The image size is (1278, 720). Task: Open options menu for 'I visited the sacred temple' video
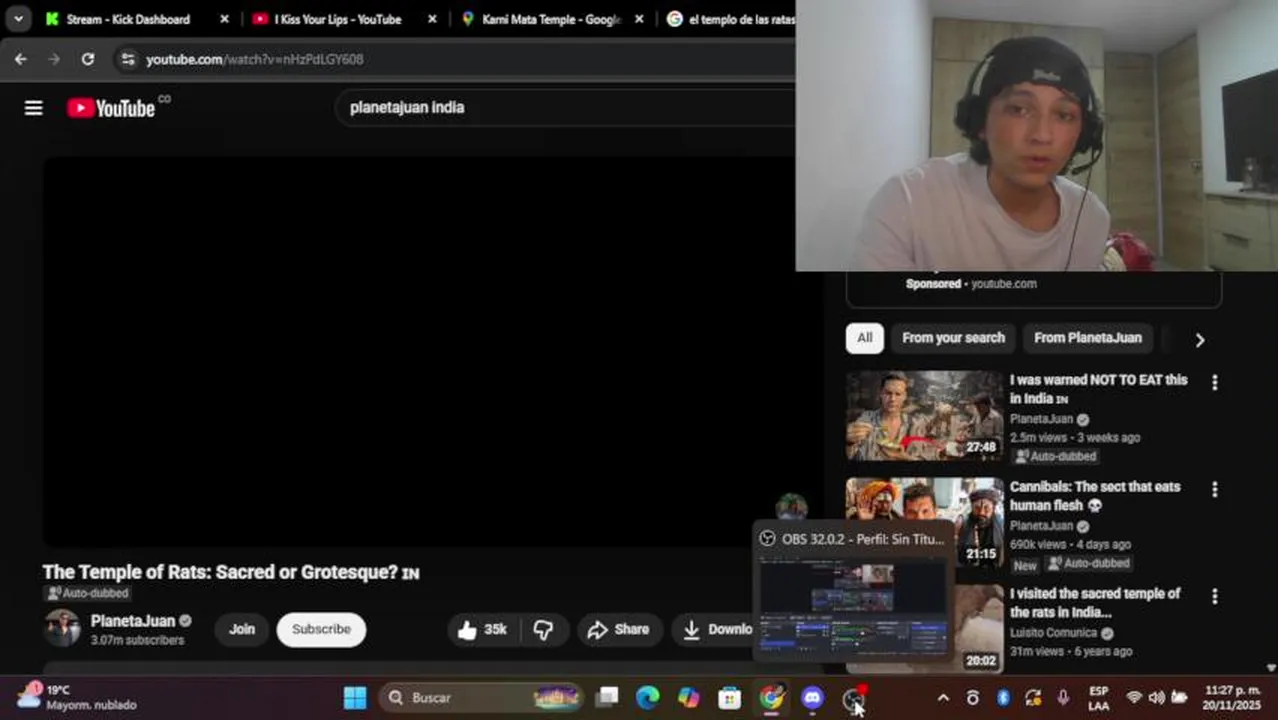(x=1214, y=596)
